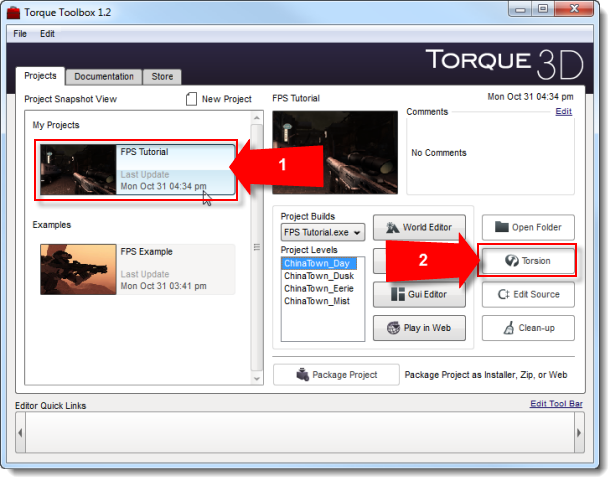Click project list scroll down arrow

coord(257,378)
